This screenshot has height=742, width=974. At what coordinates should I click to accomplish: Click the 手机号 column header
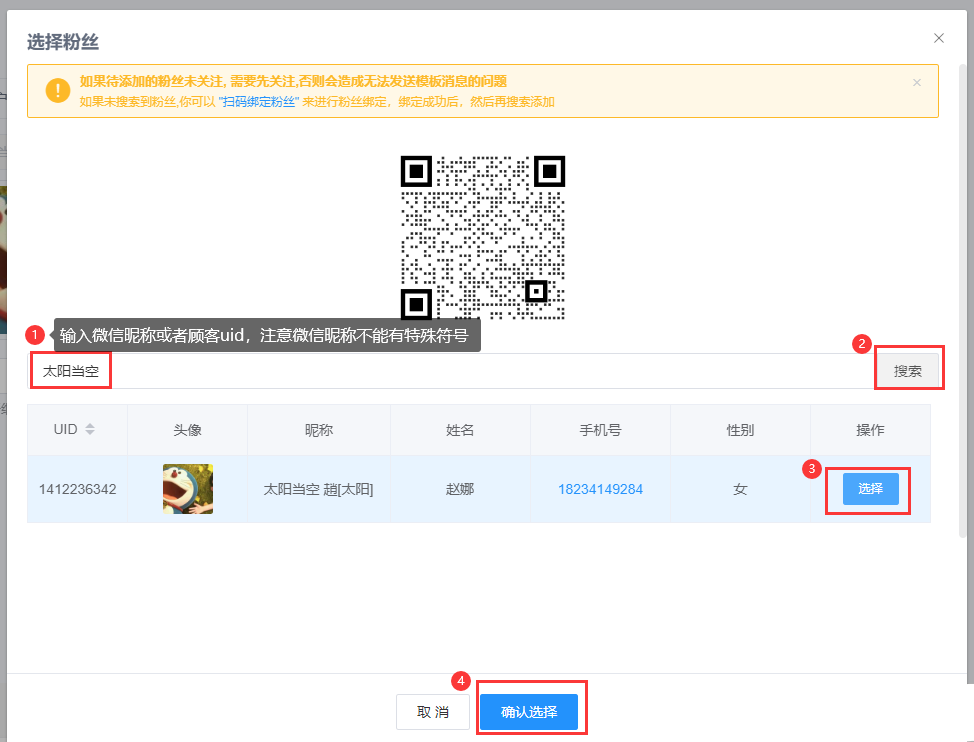(600, 430)
